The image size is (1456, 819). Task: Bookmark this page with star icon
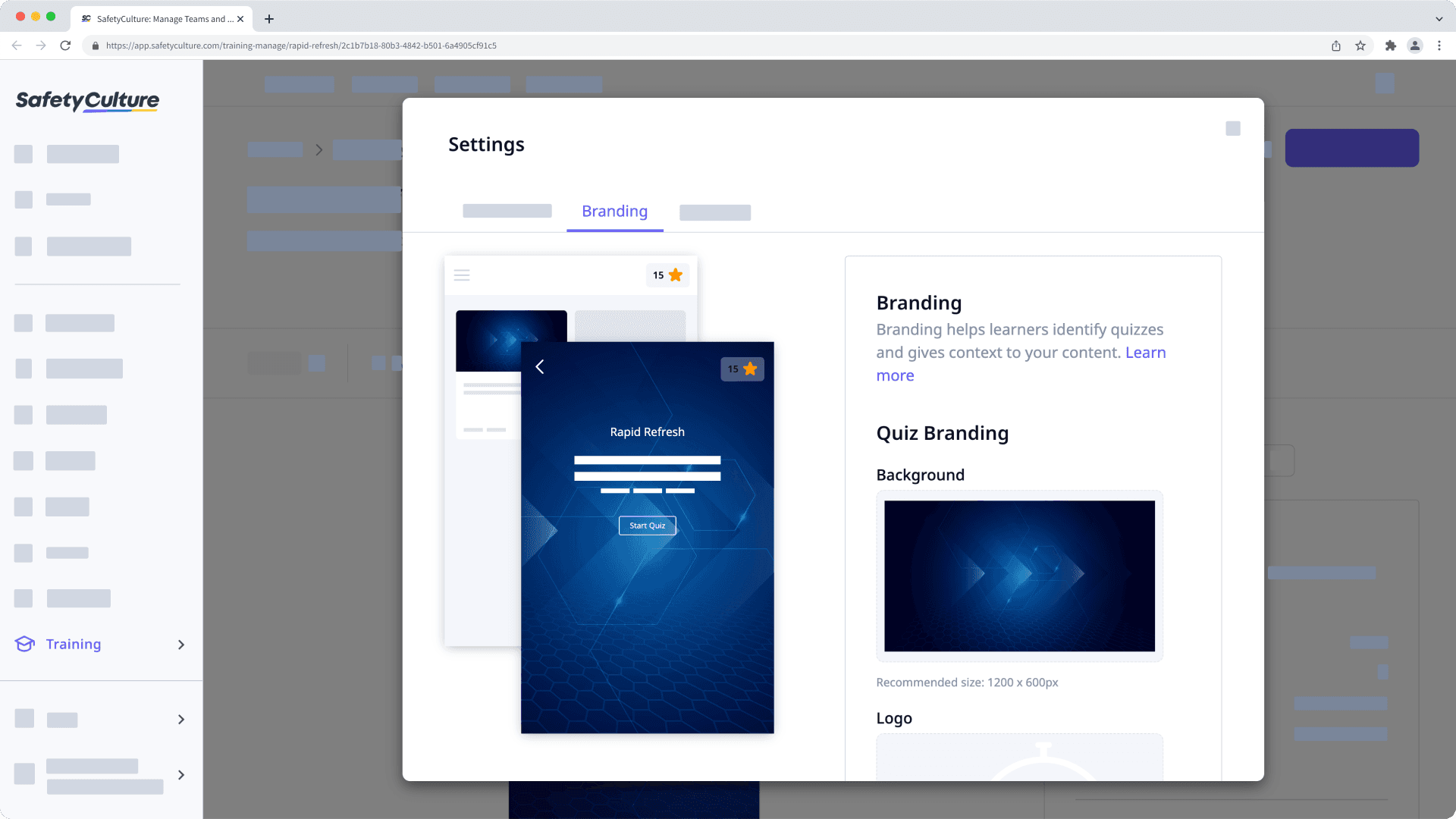(x=1360, y=45)
